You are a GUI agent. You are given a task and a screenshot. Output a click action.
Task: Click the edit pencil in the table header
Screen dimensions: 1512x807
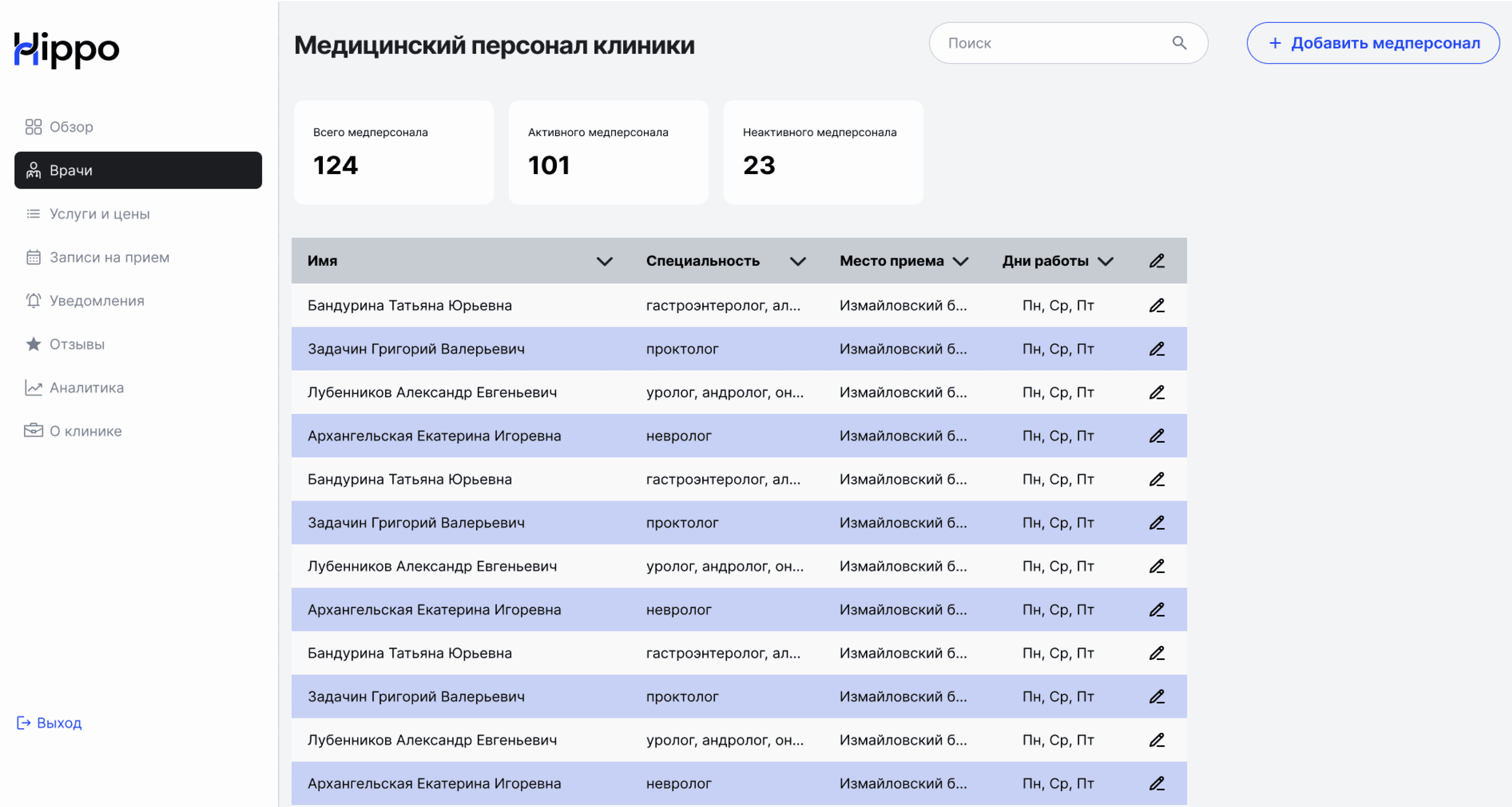click(x=1156, y=261)
